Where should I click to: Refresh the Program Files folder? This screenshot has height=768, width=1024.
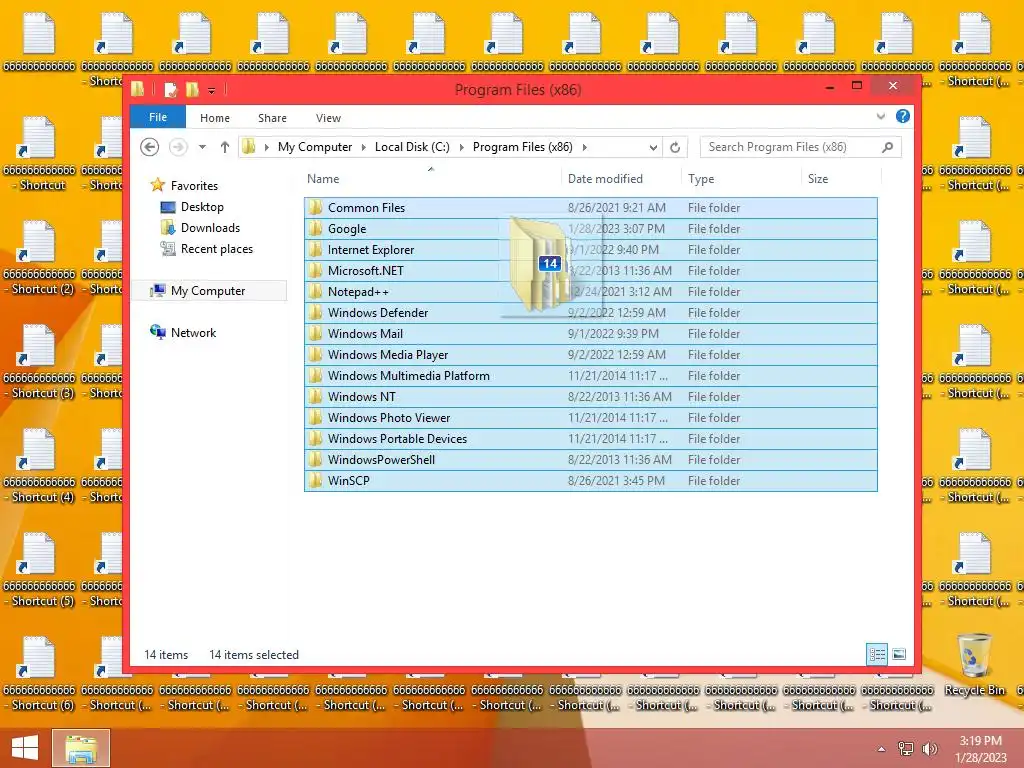pos(675,148)
